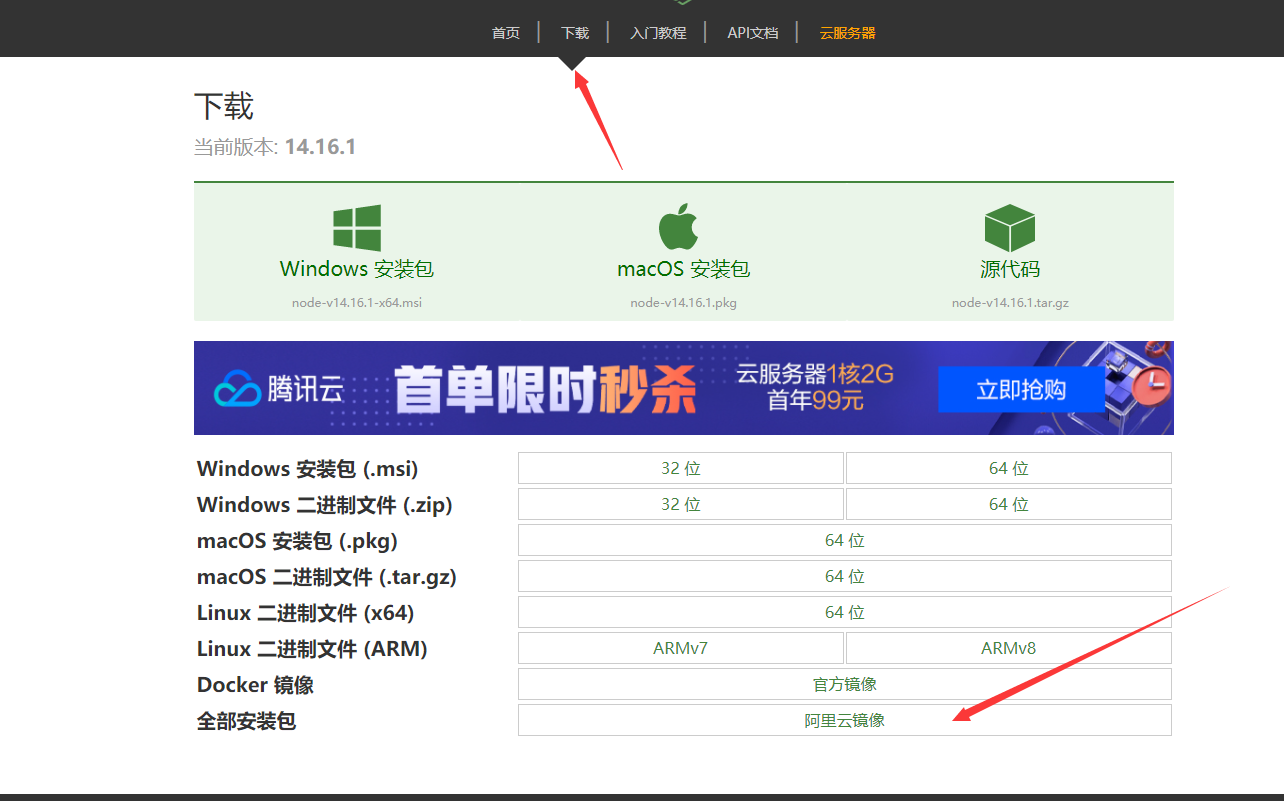Click the Apple macOS logo icon
This screenshot has height=801, width=1284.
(x=678, y=226)
